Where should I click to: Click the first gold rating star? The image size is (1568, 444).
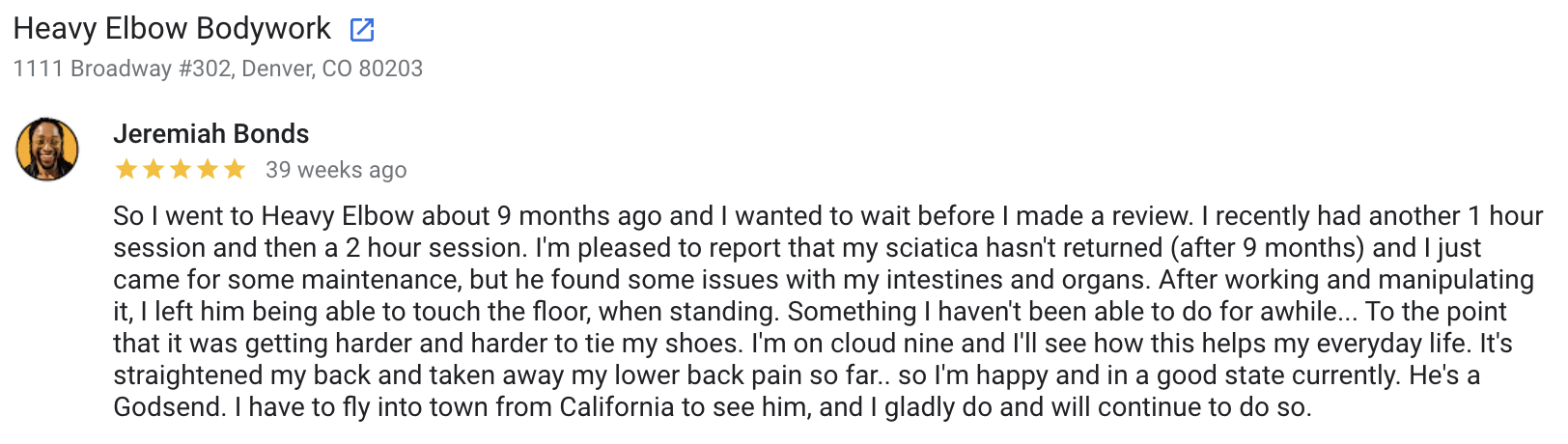tap(126, 170)
